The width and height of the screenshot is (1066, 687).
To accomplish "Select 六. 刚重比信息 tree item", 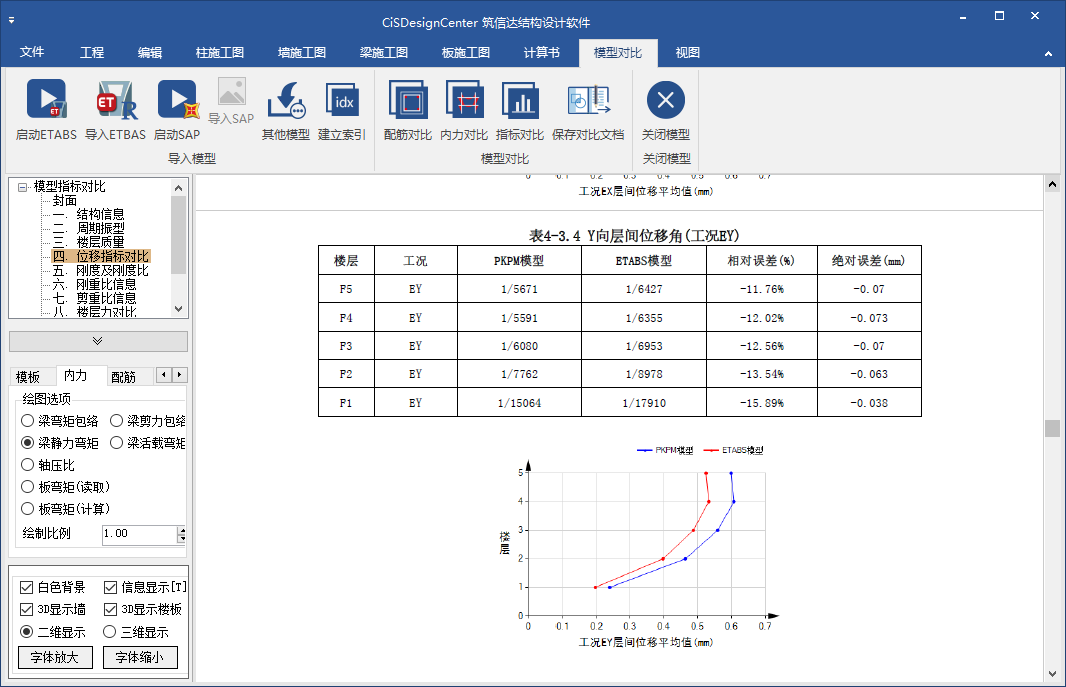I will pos(94,284).
